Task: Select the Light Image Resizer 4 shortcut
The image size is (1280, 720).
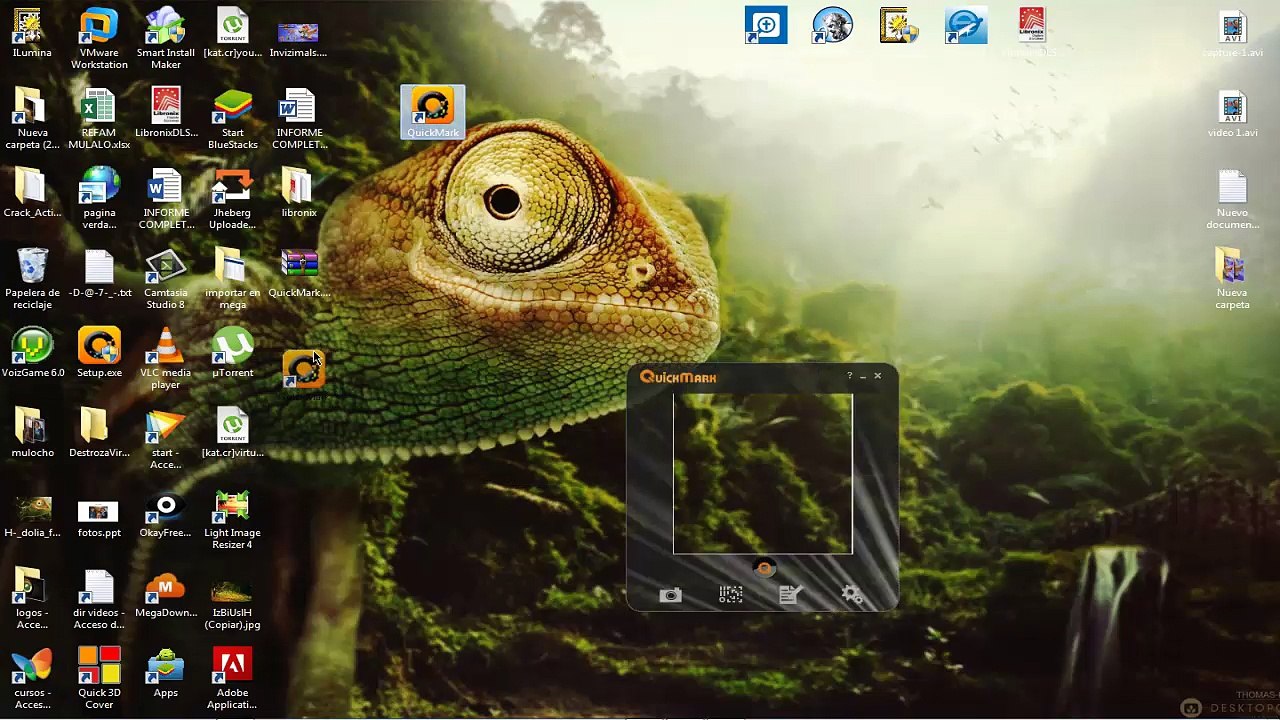Action: 233,518
